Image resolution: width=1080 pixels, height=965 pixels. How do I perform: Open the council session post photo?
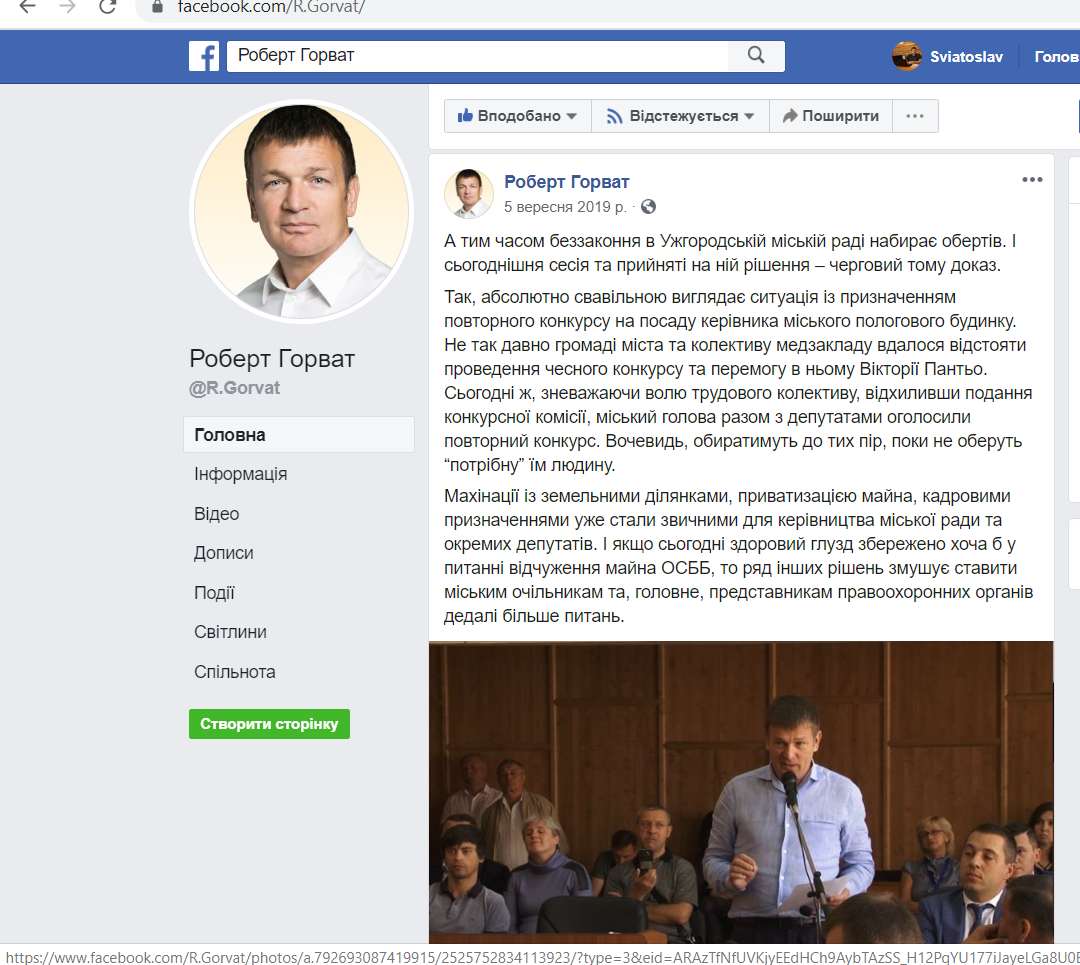coord(741,792)
